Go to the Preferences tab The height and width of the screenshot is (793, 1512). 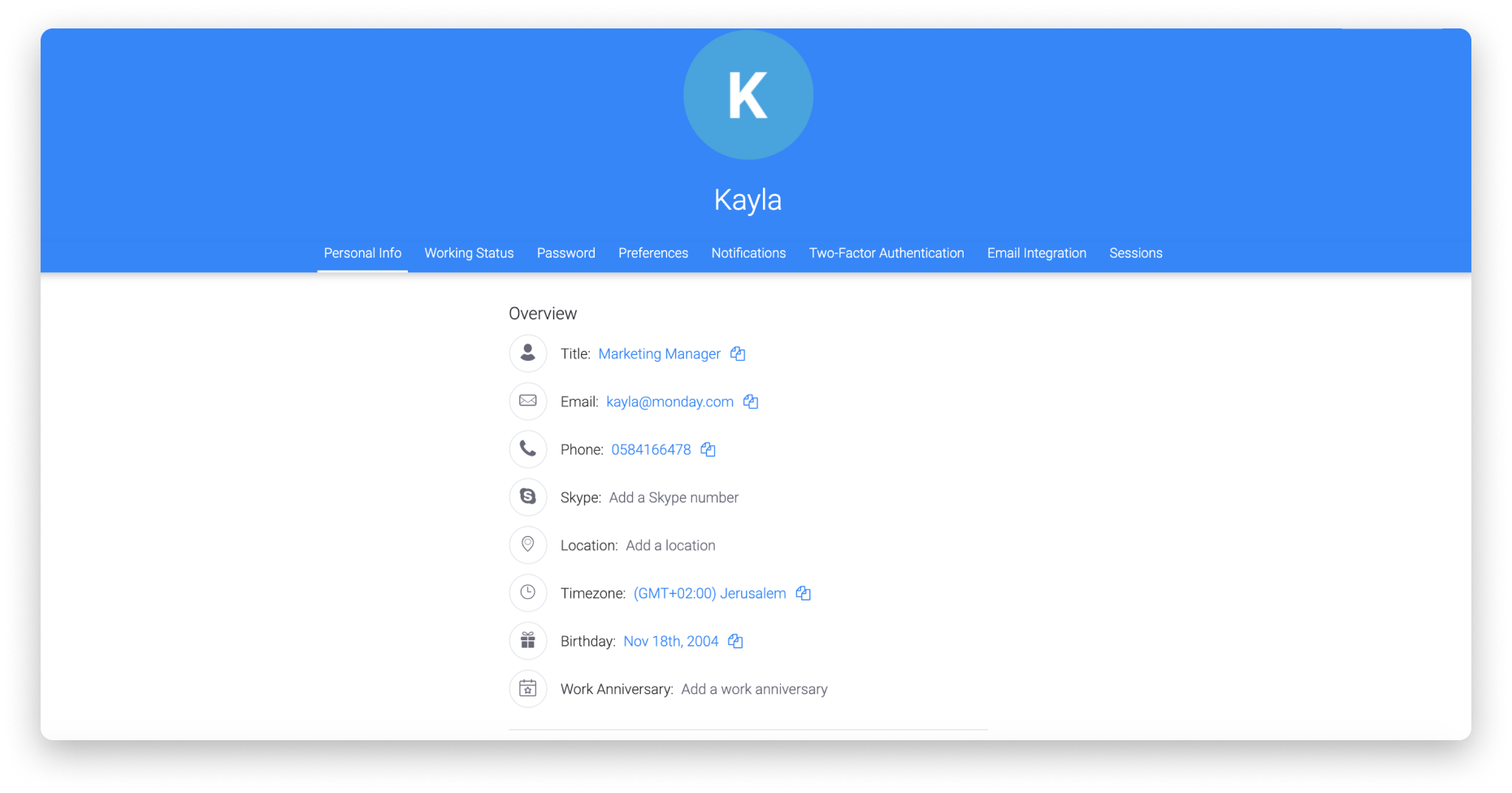[x=653, y=253]
